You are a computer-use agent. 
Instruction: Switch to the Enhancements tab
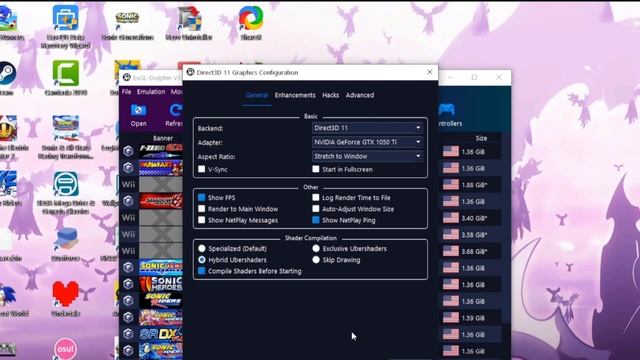coord(295,95)
